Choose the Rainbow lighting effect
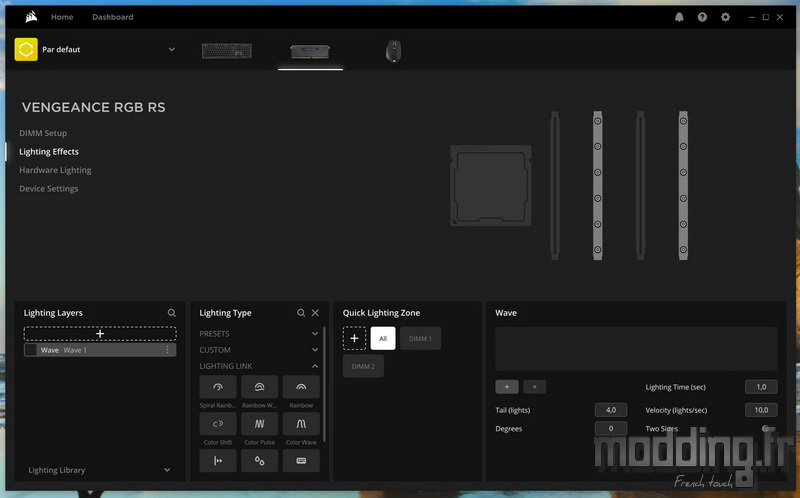Image resolution: width=800 pixels, height=498 pixels. (x=301, y=387)
